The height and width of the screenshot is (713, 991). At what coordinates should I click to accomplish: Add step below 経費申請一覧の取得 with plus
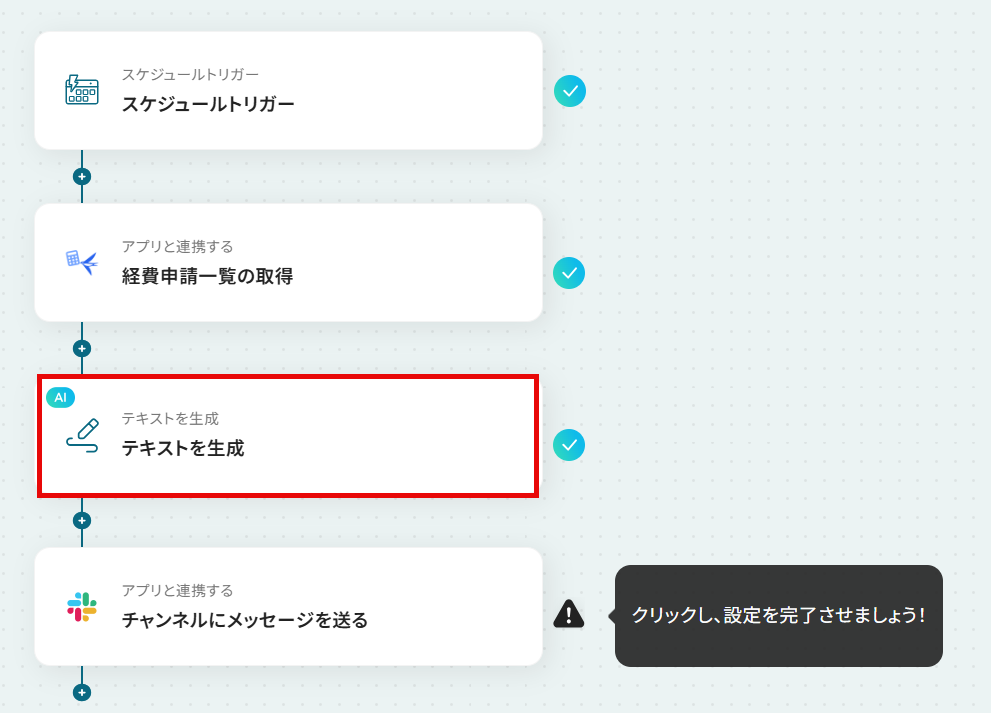tap(82, 348)
